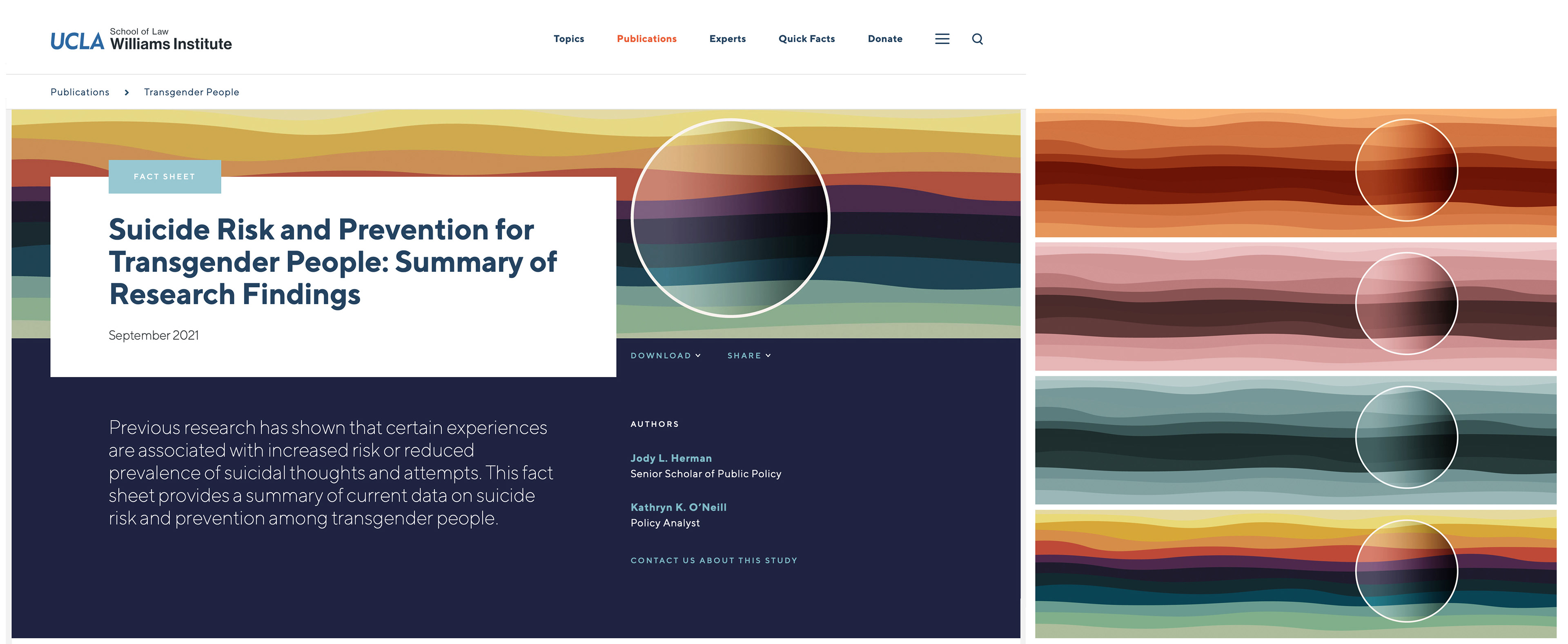Image resolution: width=1568 pixels, height=644 pixels.
Task: Select the multicolor wave banner thumbnail
Action: (1295, 573)
